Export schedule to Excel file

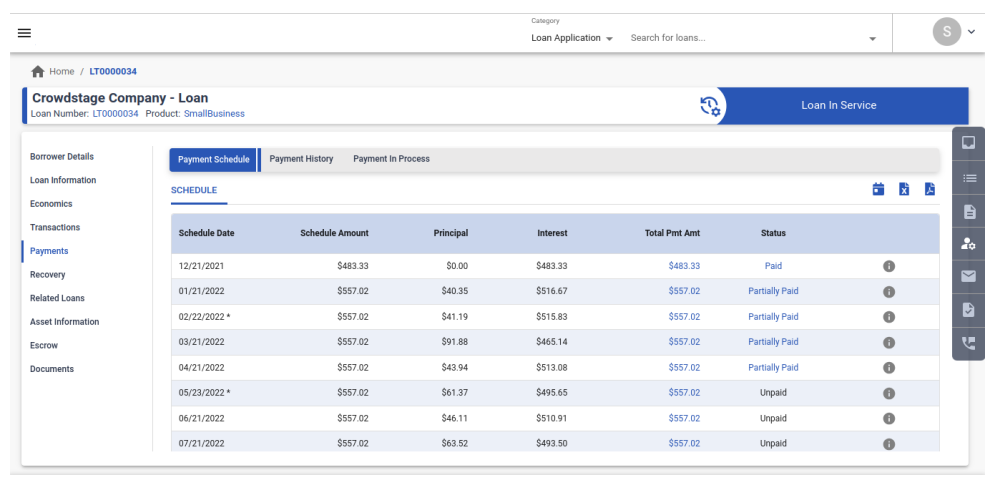pyautogui.click(x=904, y=189)
